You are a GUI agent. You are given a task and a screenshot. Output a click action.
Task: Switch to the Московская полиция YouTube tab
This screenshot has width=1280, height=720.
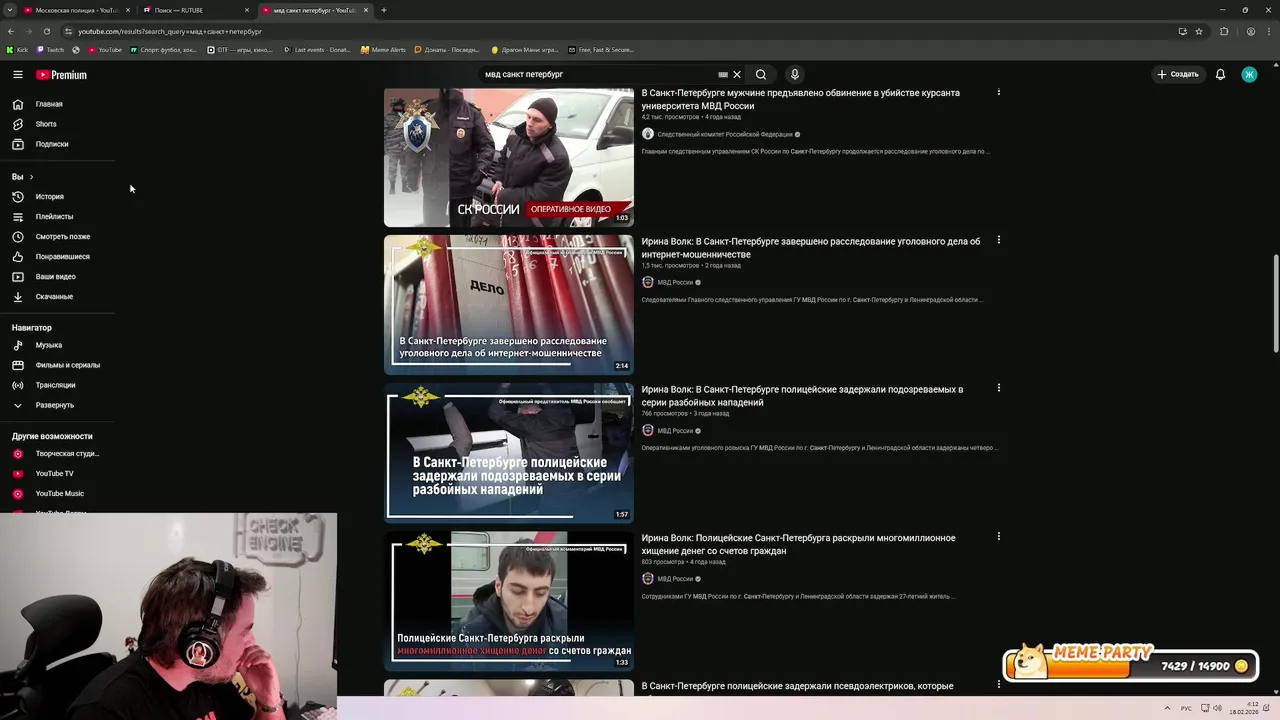tap(76, 10)
